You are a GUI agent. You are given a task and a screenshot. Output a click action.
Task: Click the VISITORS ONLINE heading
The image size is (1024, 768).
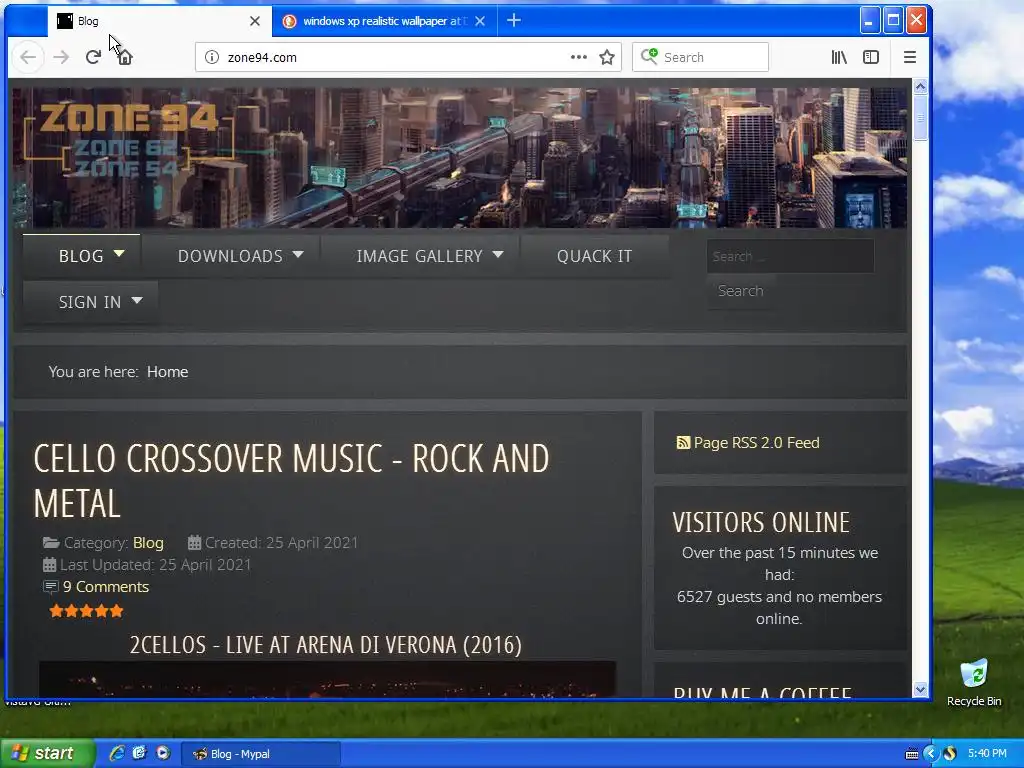click(x=761, y=522)
